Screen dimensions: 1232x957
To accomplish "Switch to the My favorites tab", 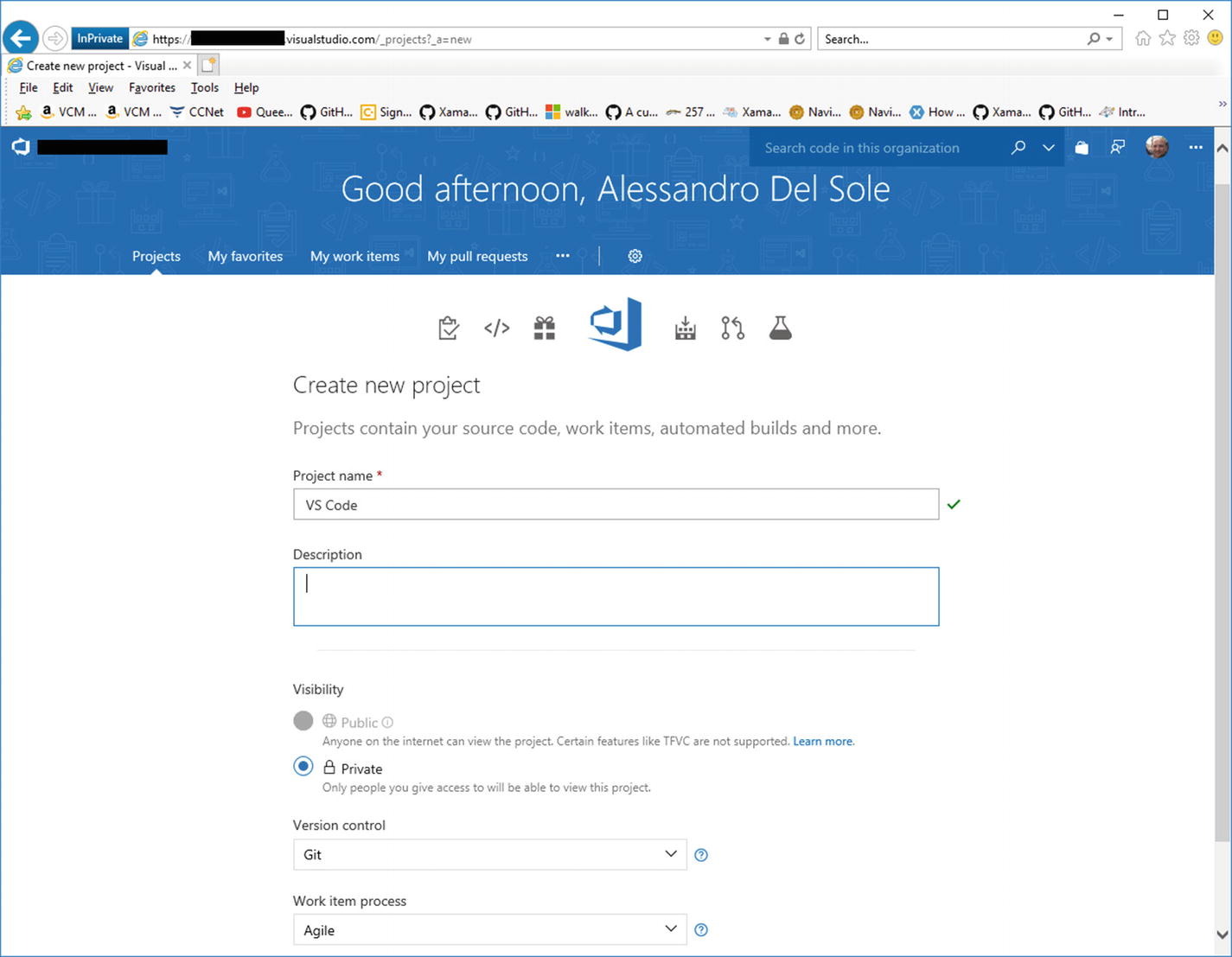I will coord(245,257).
